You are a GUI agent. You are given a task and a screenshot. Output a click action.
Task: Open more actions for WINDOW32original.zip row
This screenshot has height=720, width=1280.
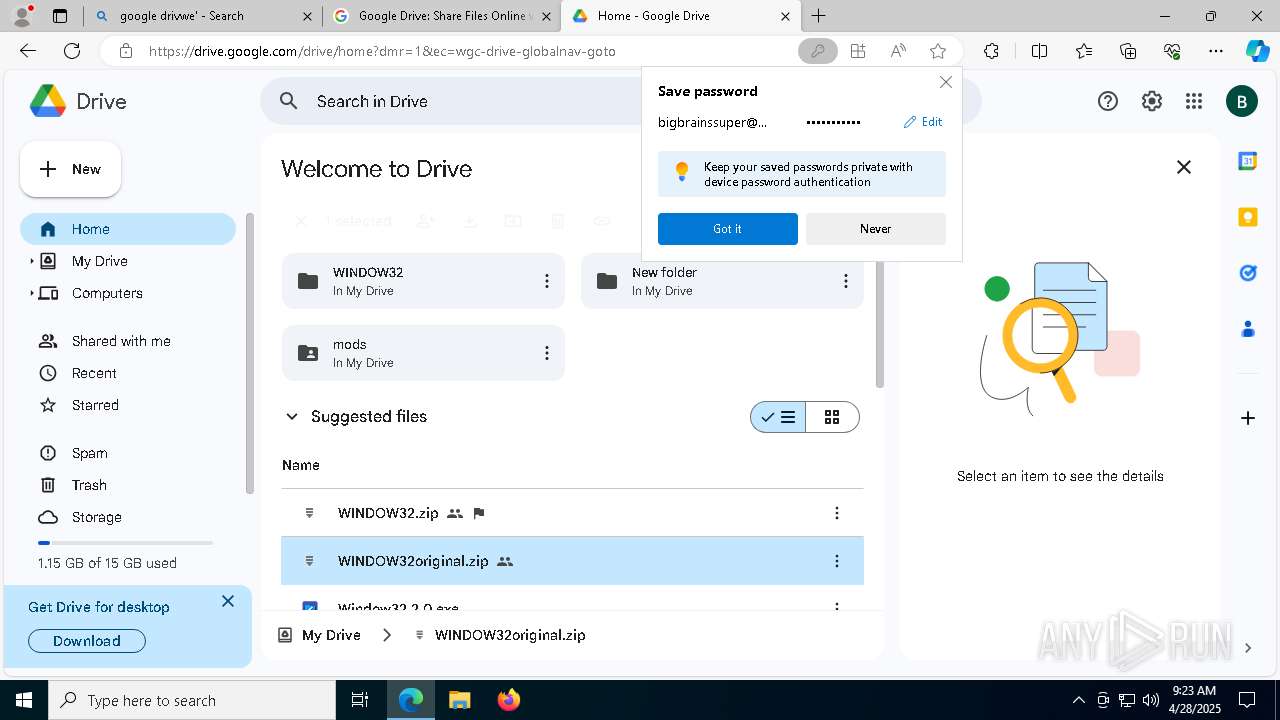[837, 561]
